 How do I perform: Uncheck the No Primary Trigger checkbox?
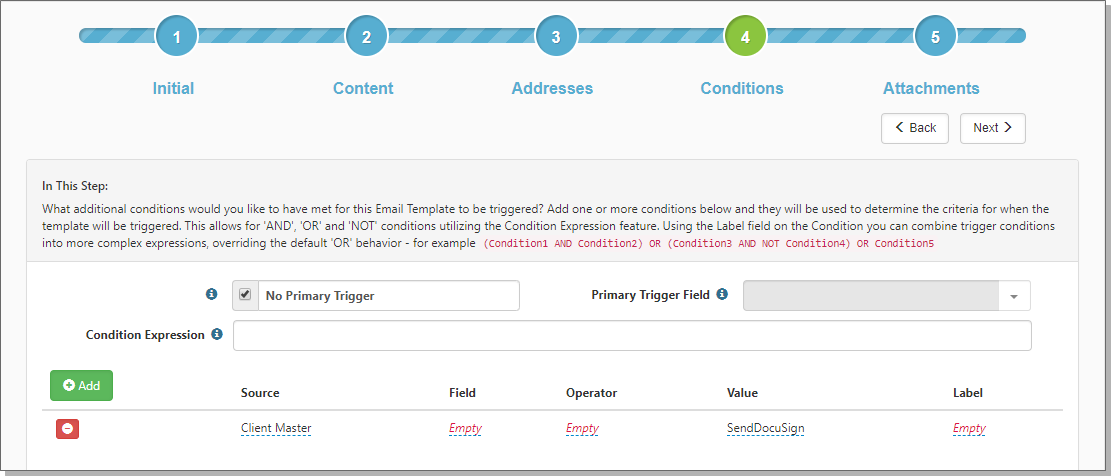pos(245,295)
